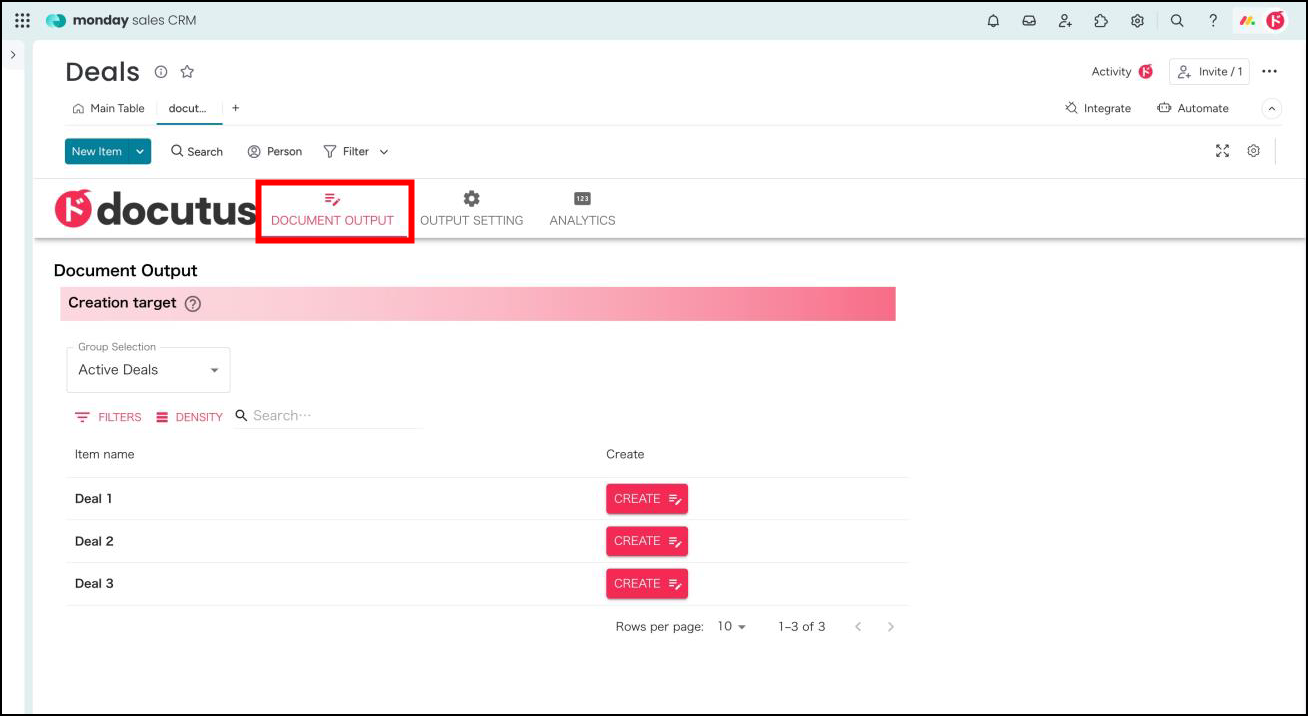Click the invite members icon in top bar
The image size is (1308, 716).
(1065, 21)
